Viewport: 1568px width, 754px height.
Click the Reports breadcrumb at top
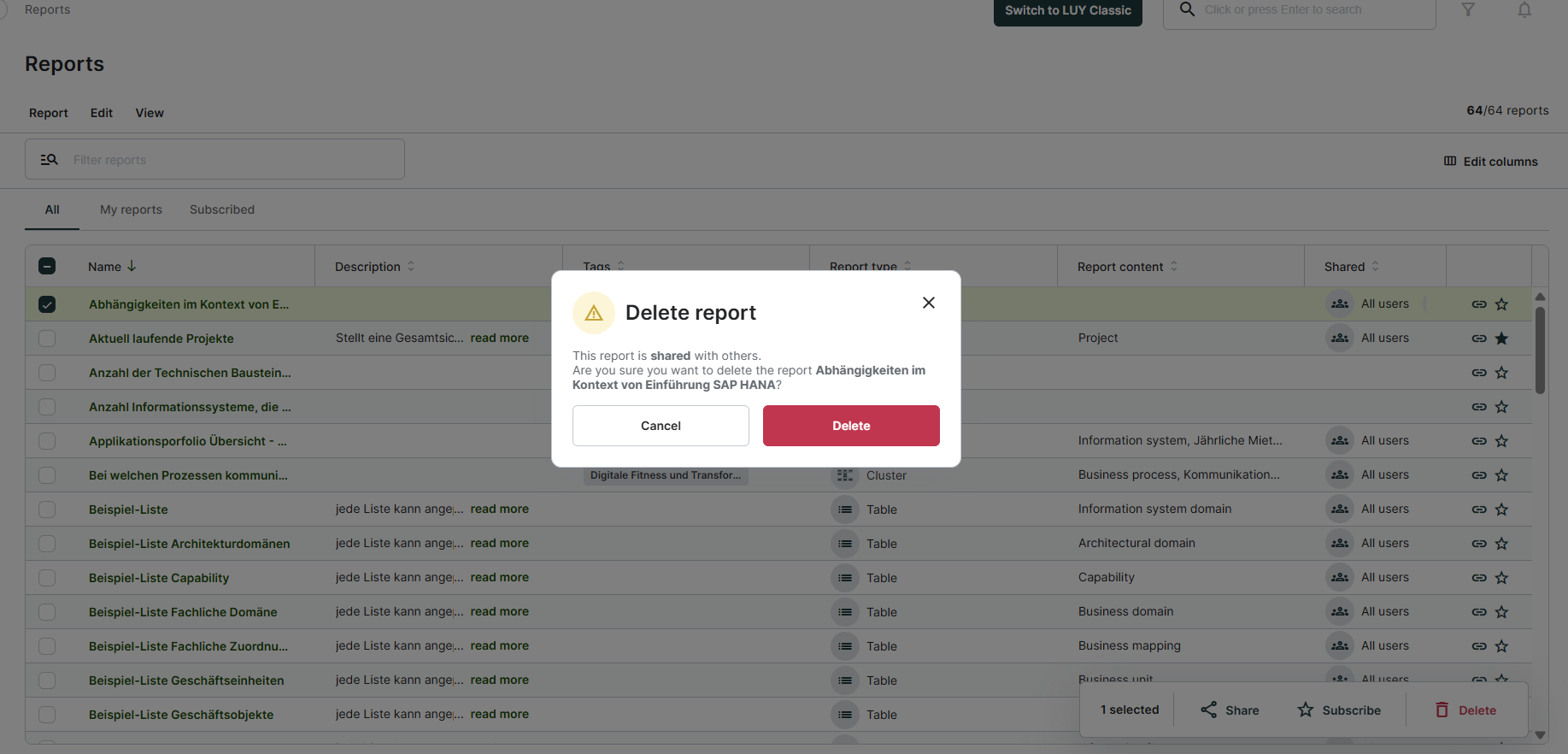pyautogui.click(x=47, y=9)
